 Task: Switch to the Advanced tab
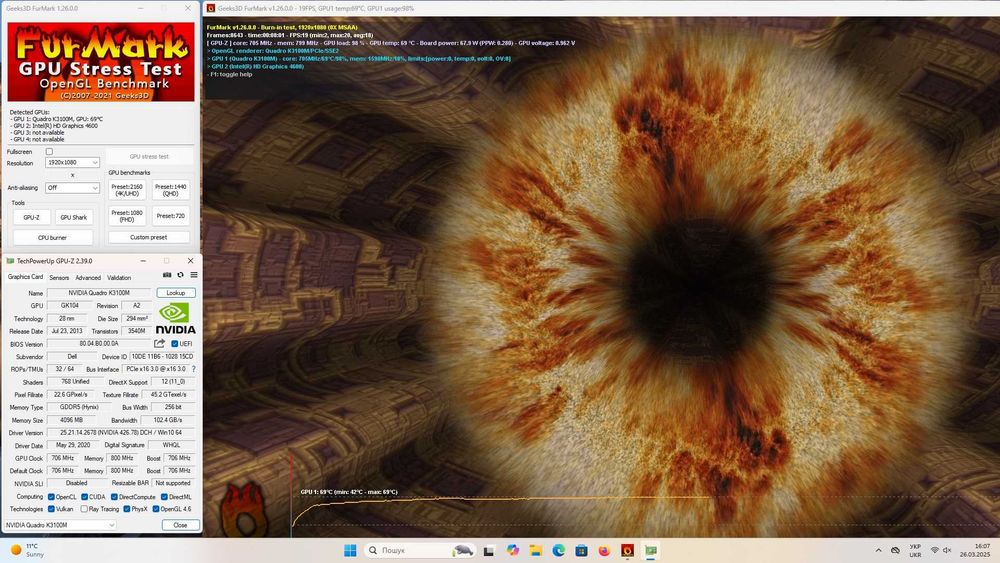(88, 277)
